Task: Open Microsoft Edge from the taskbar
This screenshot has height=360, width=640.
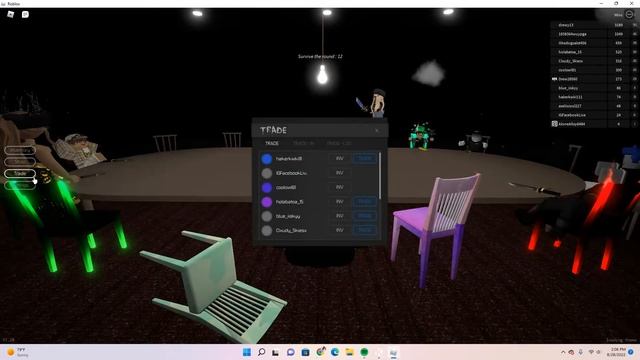Action: pos(335,352)
